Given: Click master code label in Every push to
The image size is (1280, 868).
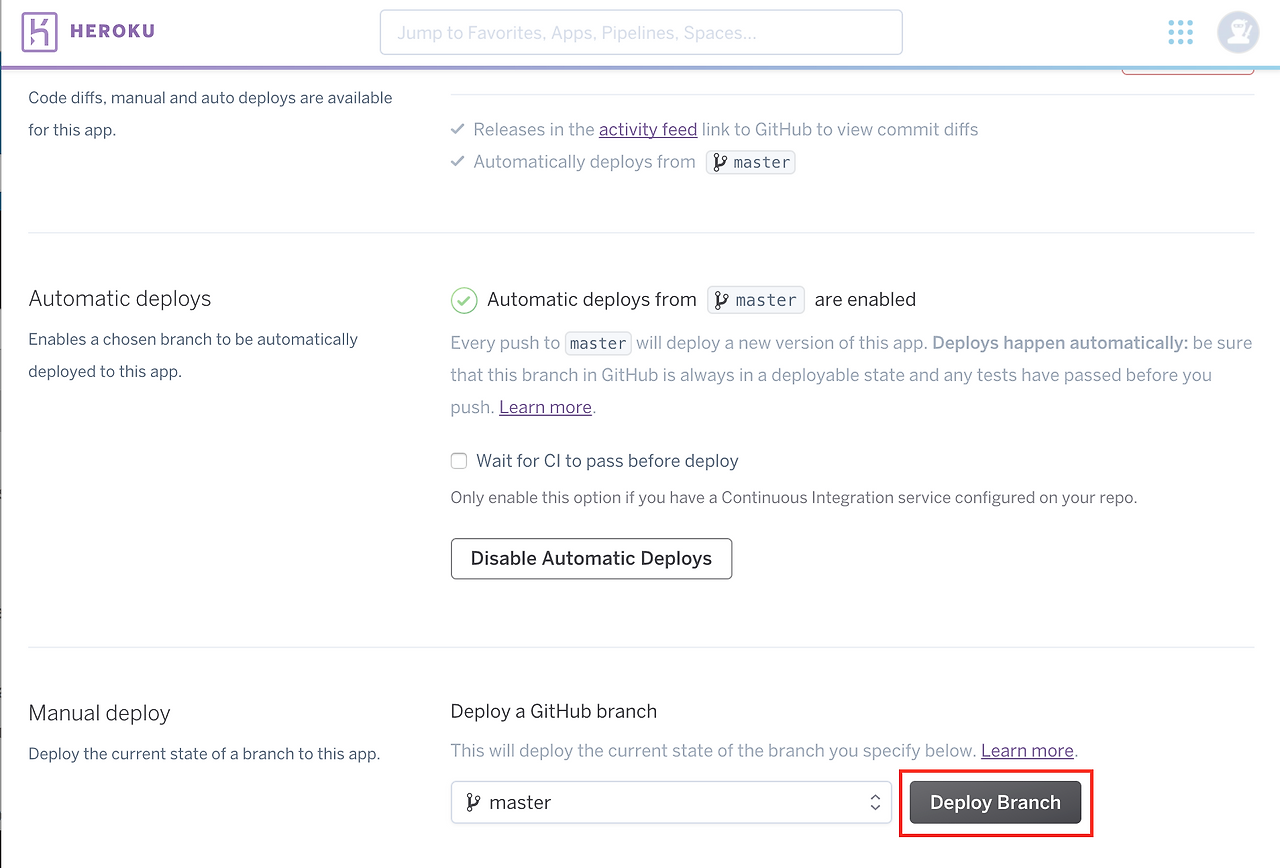Looking at the screenshot, I should (x=598, y=343).
